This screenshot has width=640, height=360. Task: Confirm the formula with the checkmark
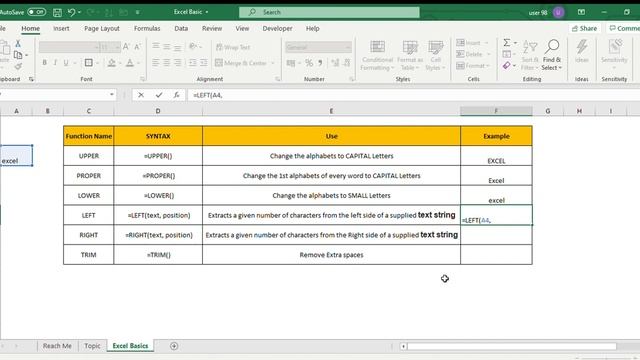tap(159, 95)
